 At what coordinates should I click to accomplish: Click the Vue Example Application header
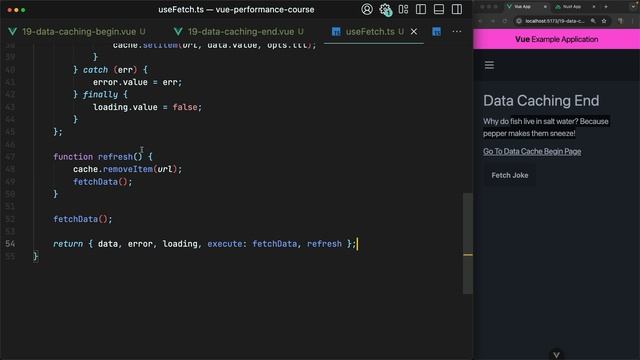pos(556,39)
